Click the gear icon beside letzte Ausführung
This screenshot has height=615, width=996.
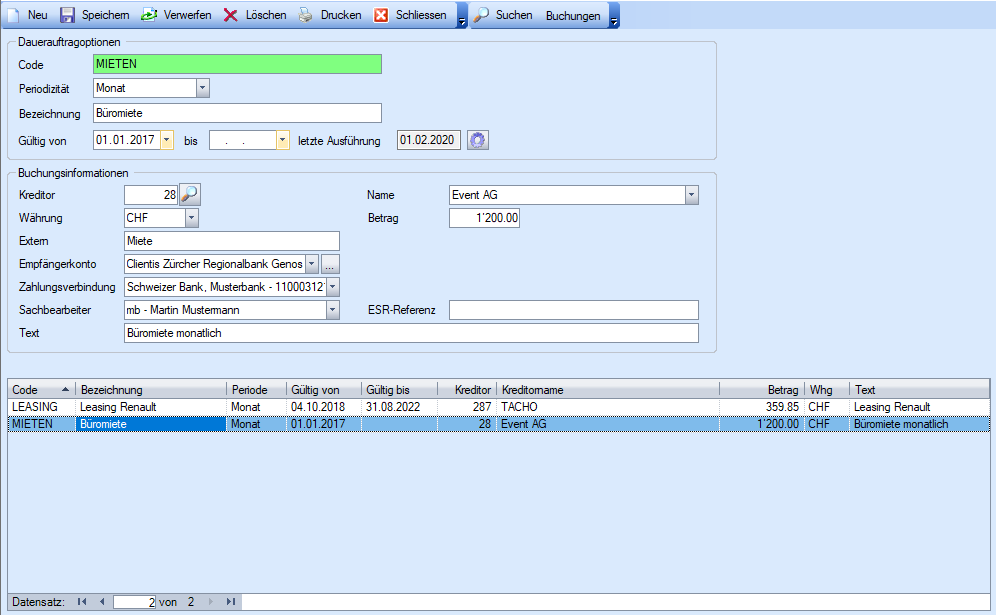click(478, 141)
